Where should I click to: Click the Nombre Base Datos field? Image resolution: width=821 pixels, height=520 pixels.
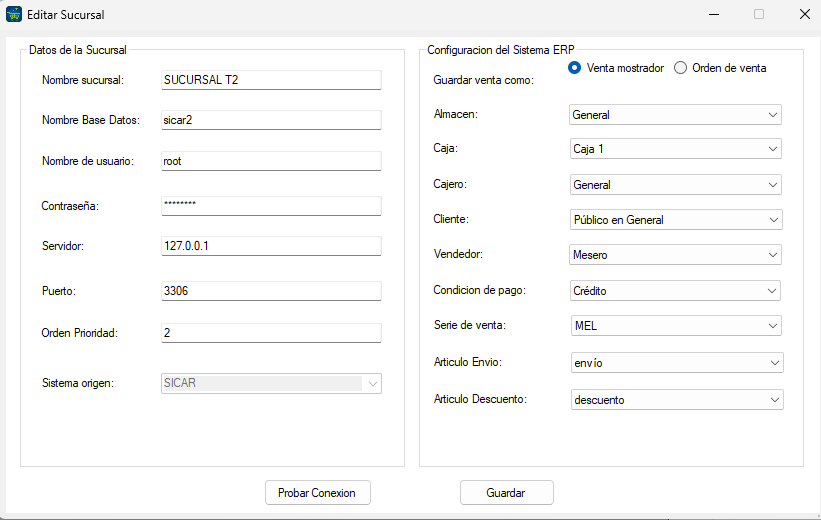[x=271, y=120]
